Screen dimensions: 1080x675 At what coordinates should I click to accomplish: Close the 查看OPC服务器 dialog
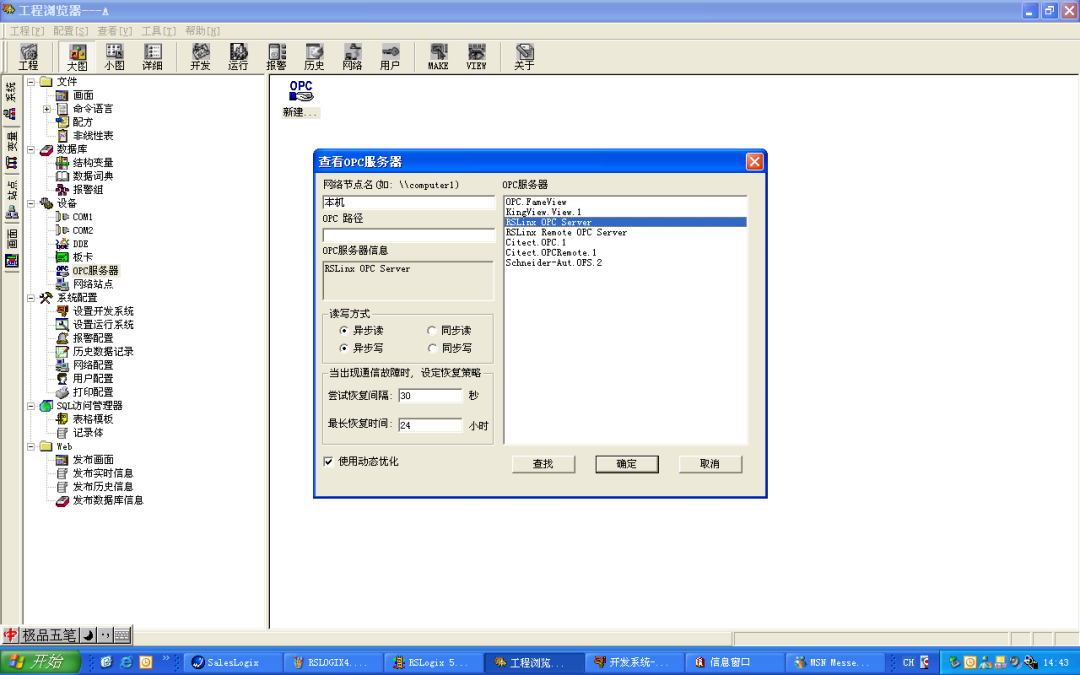point(754,161)
